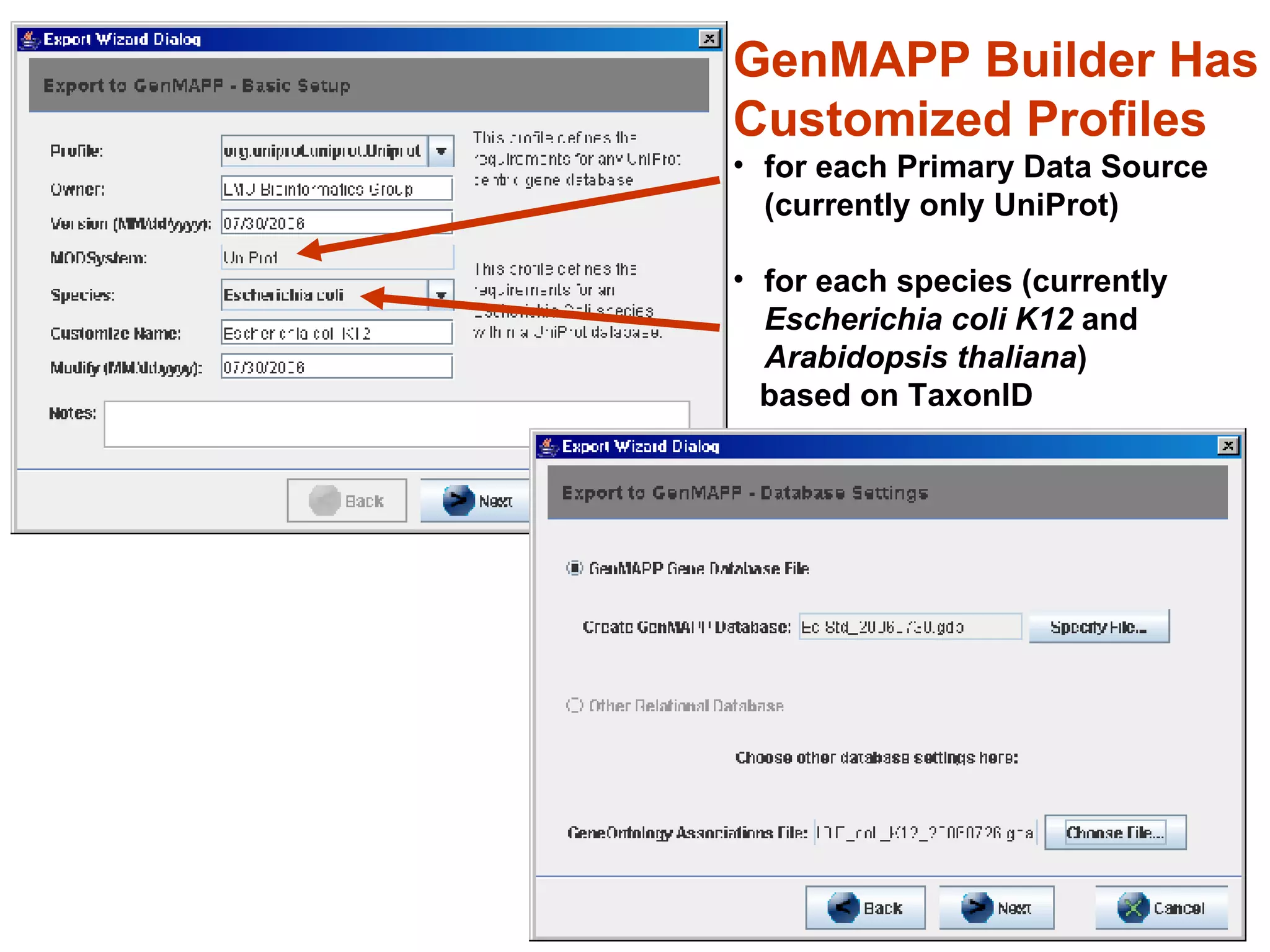Select the Profile combo box value
1270x952 pixels.
[324, 151]
